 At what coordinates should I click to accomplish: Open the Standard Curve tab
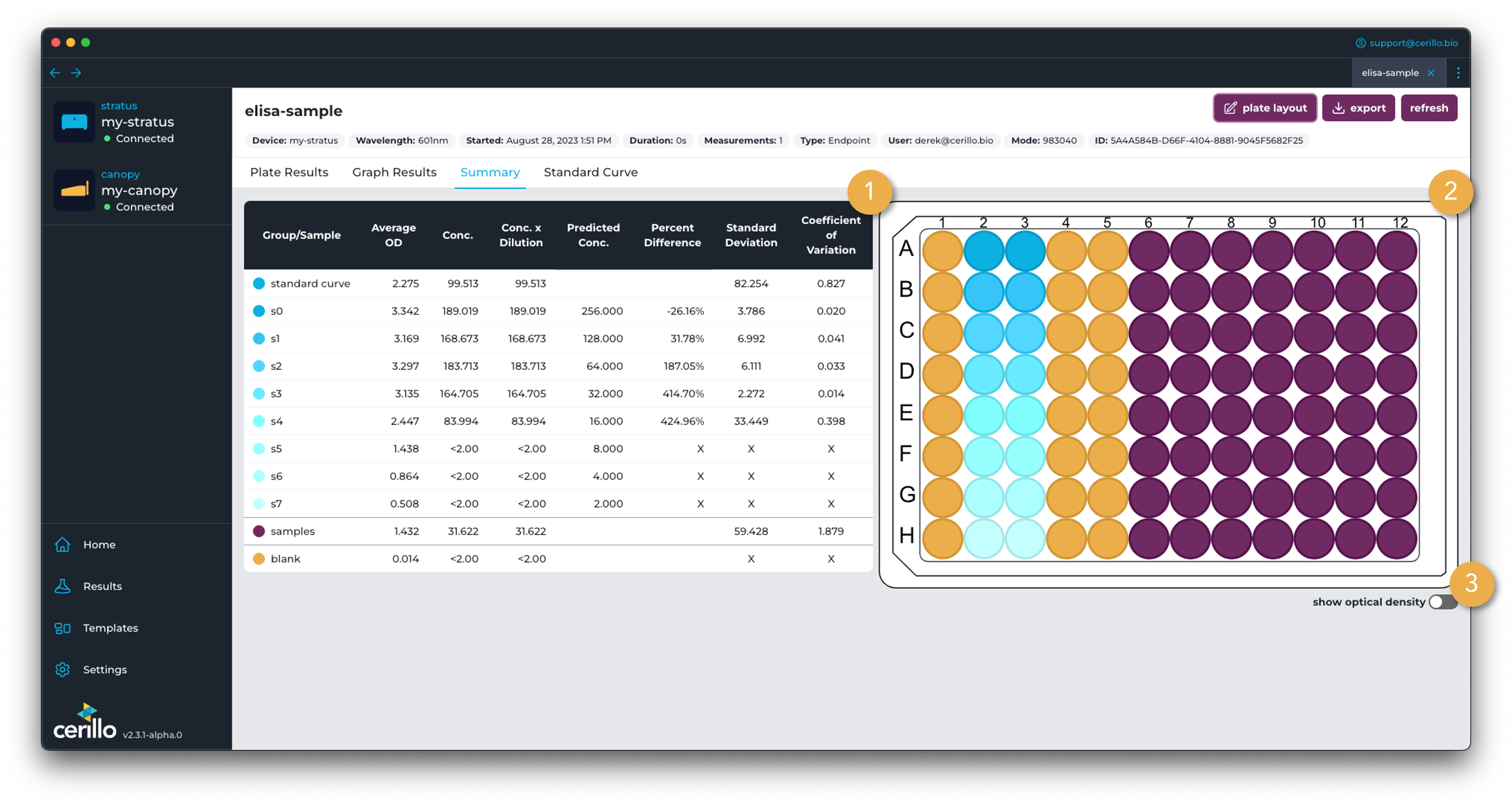[590, 172]
